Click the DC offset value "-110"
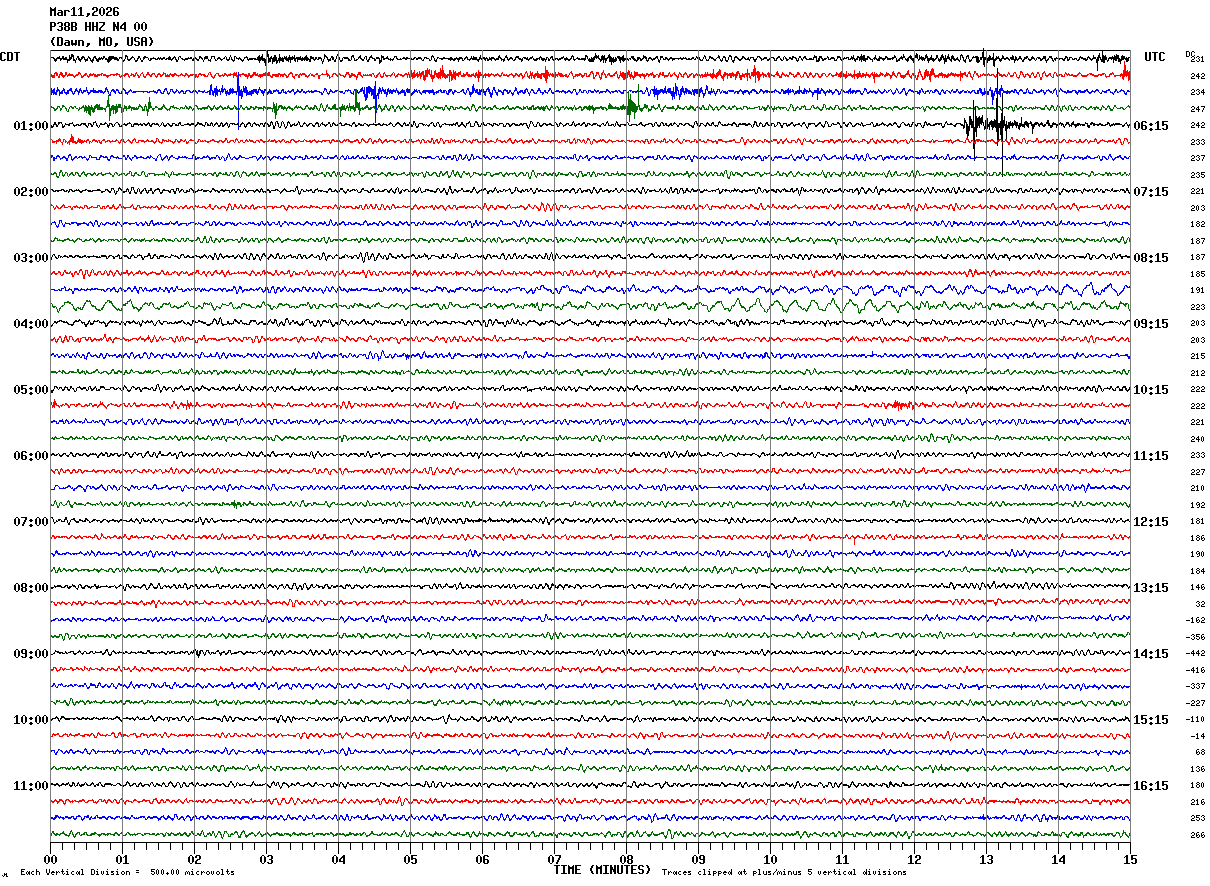The height and width of the screenshot is (886, 1210). point(1196,720)
